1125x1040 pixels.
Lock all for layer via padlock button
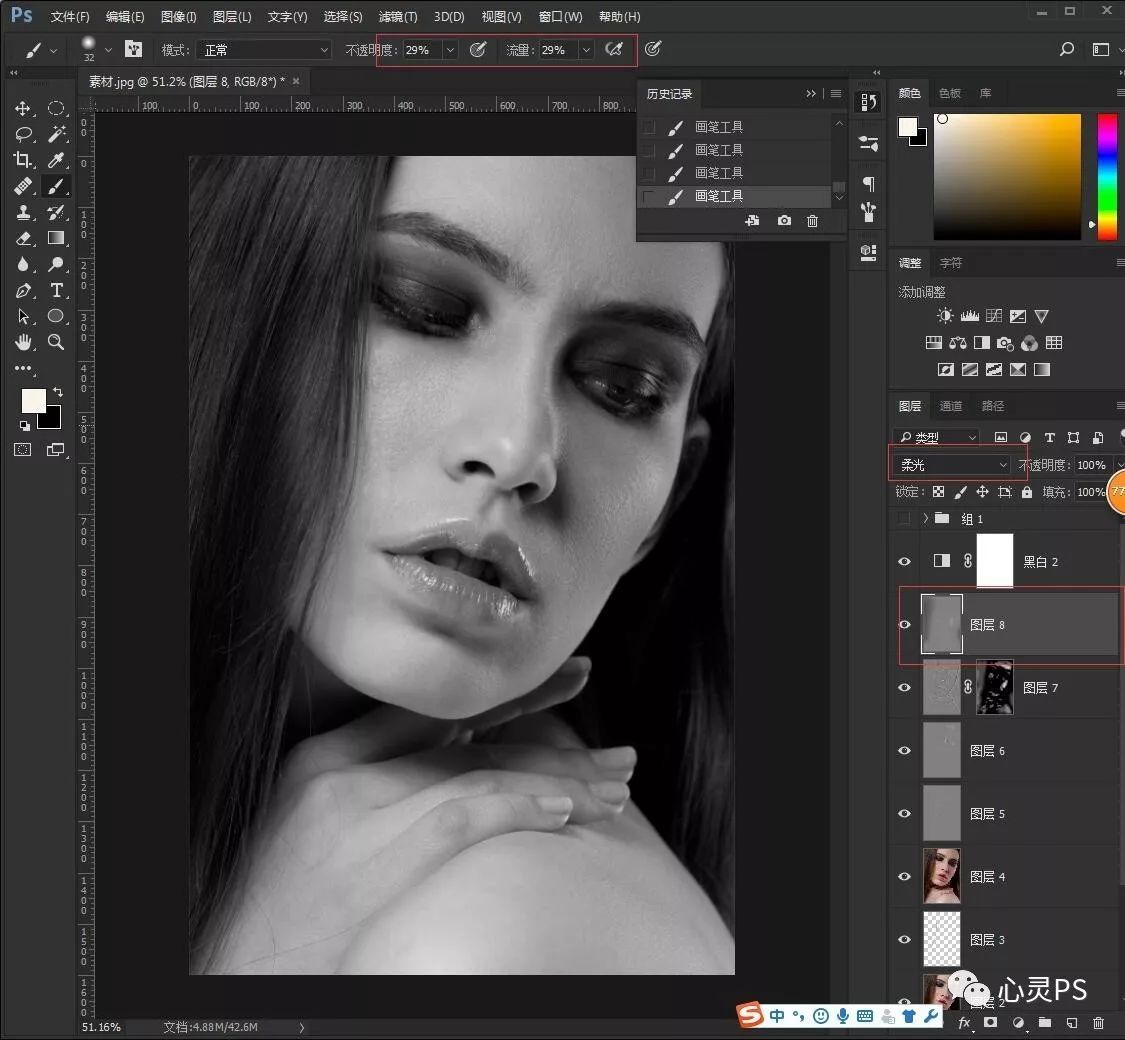pyautogui.click(x=1027, y=492)
